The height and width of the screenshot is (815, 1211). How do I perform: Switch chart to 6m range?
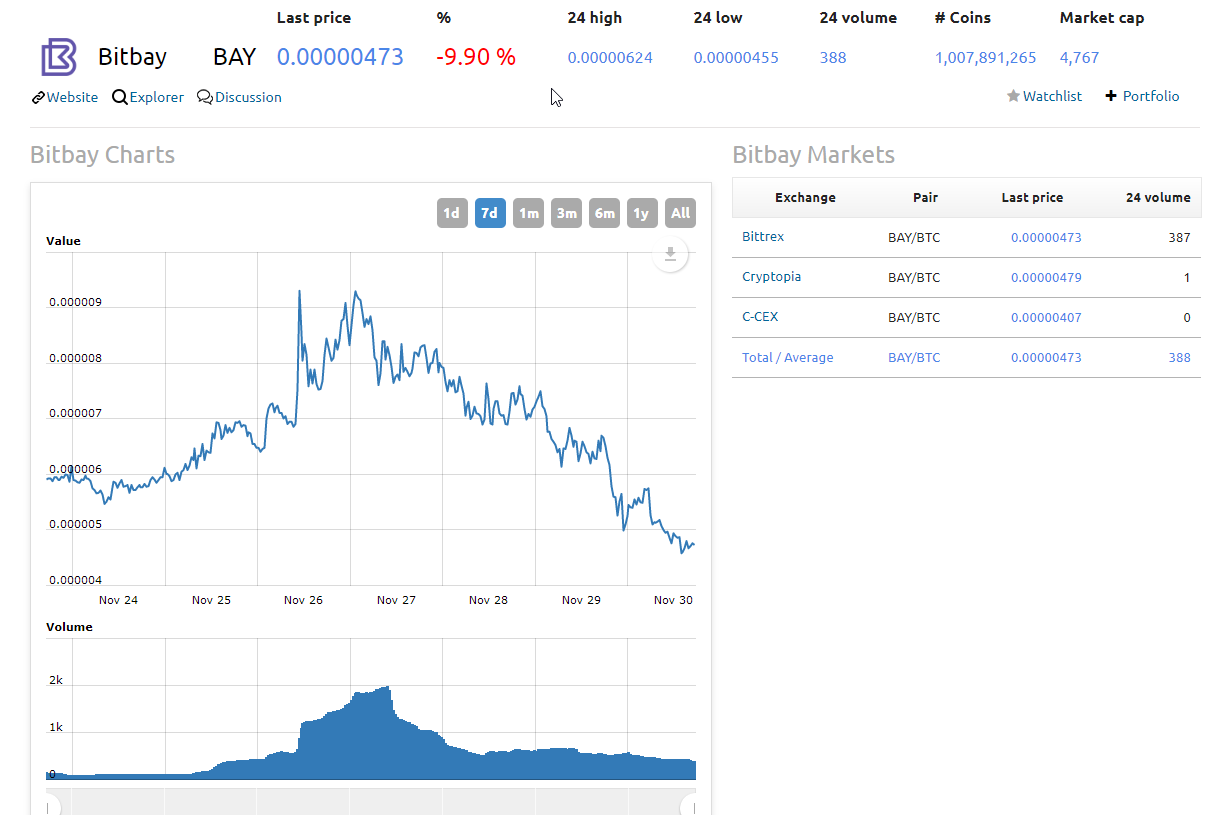(604, 213)
